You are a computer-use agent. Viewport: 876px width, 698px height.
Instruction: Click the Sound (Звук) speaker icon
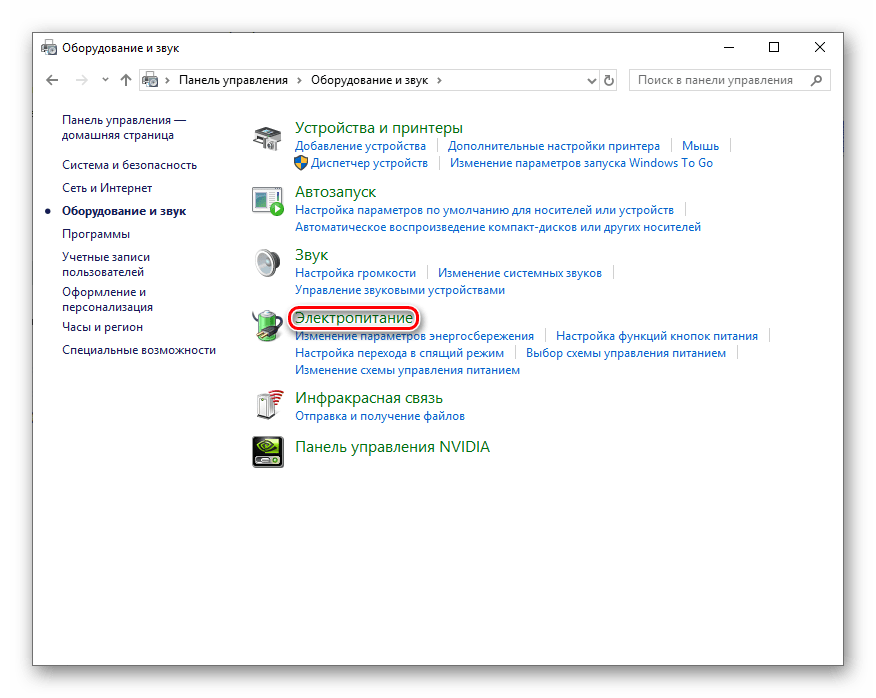tap(267, 263)
